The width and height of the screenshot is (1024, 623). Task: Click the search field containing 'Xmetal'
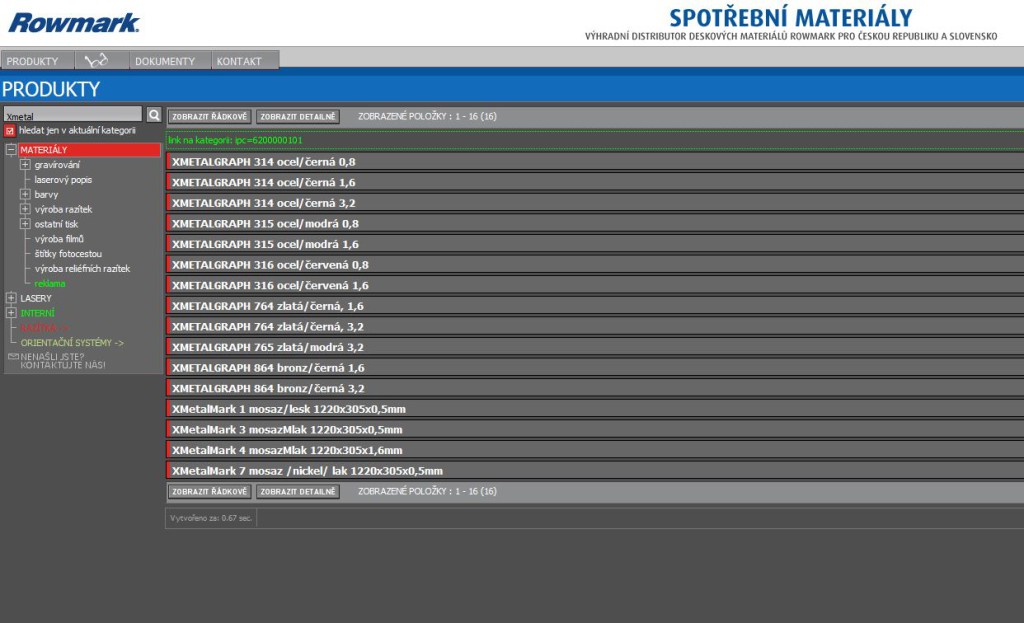(x=73, y=115)
